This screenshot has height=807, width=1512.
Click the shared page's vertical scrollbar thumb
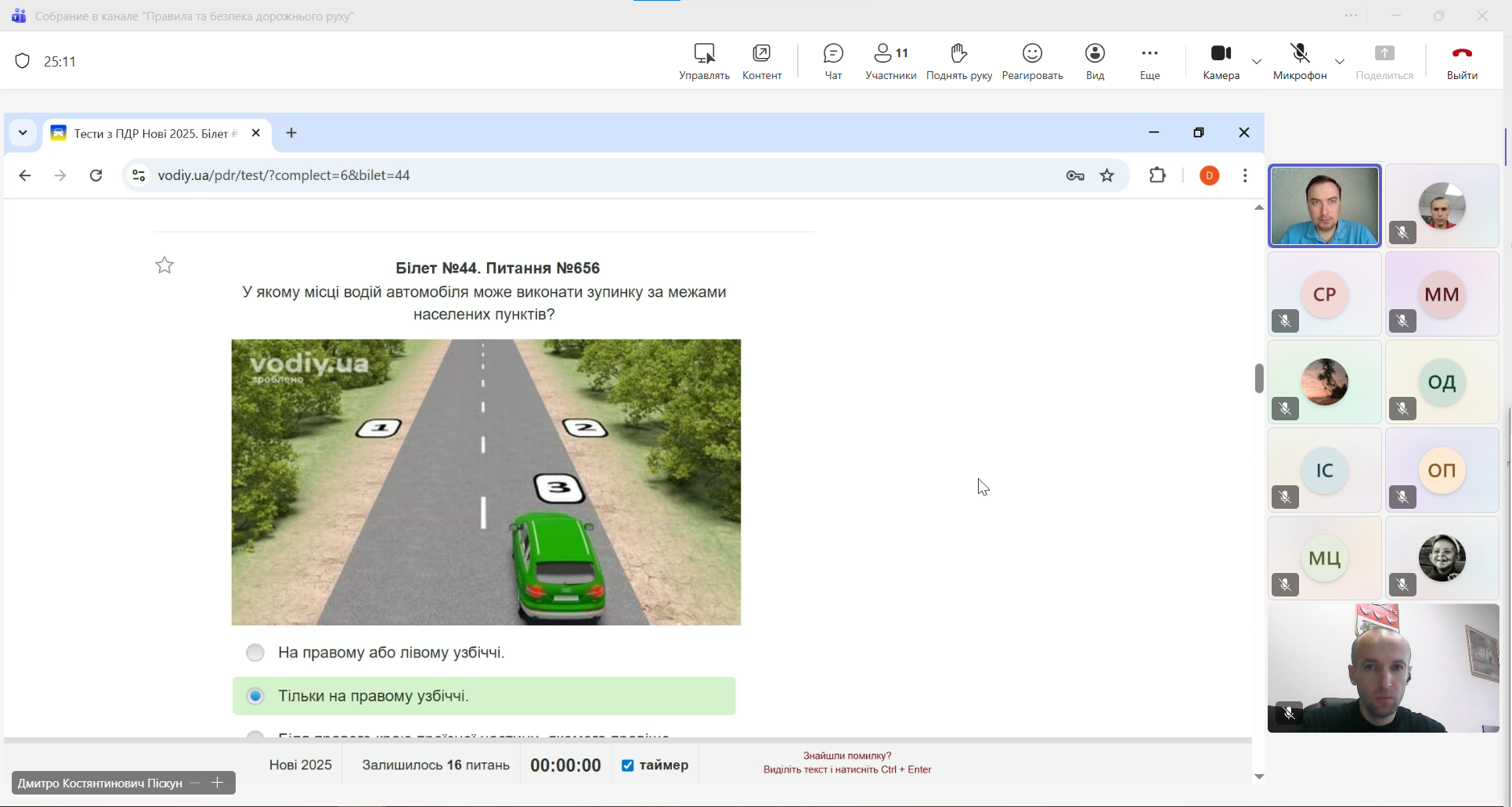click(1258, 379)
